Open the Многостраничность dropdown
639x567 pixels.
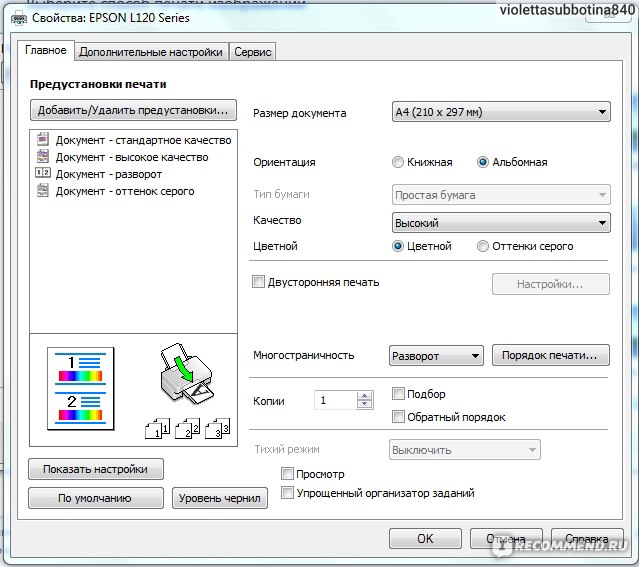tap(436, 356)
